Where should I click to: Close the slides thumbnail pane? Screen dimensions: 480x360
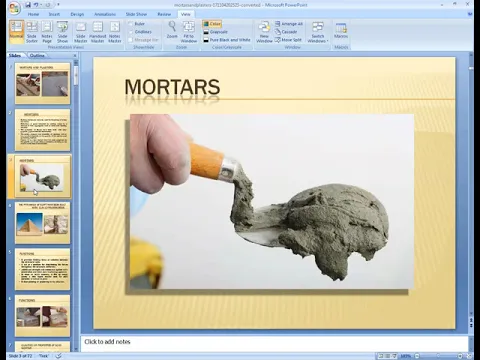(x=75, y=55)
